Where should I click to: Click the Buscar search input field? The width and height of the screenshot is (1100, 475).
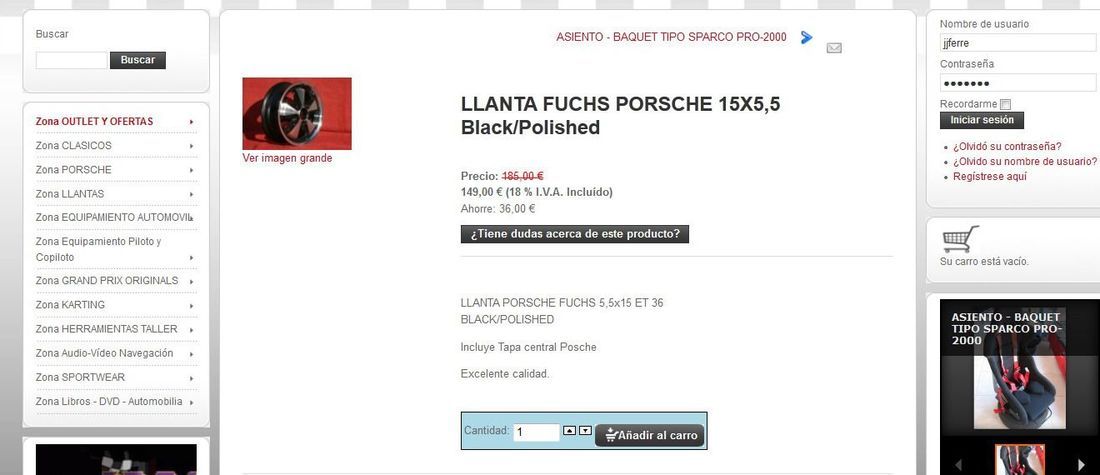(x=72, y=60)
